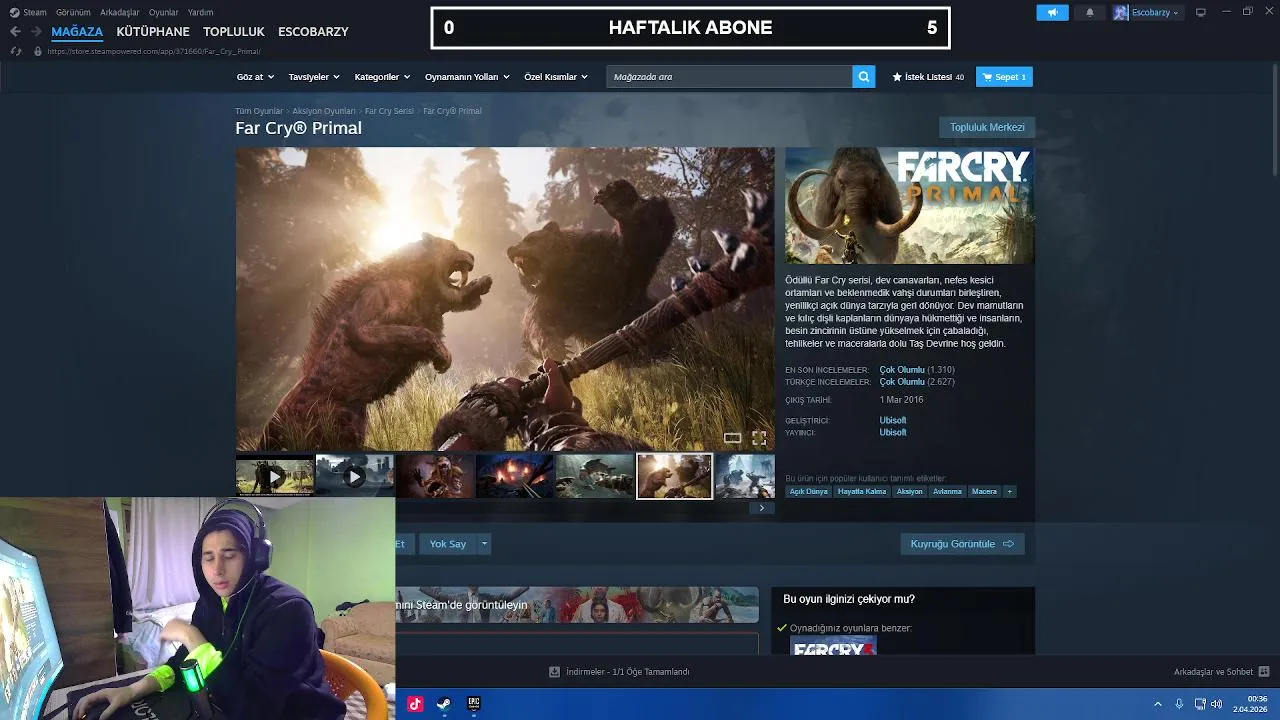
Task: Expand the Özel Kısımlar dropdown
Action: click(x=556, y=77)
